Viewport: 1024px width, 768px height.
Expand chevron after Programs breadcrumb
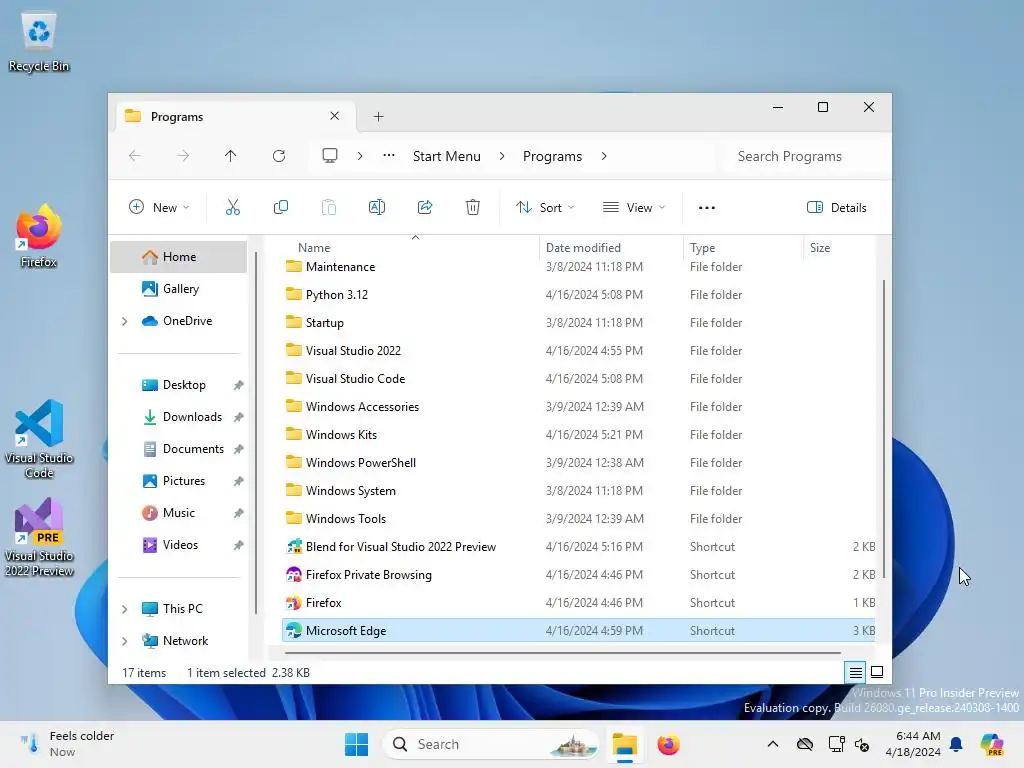click(604, 156)
